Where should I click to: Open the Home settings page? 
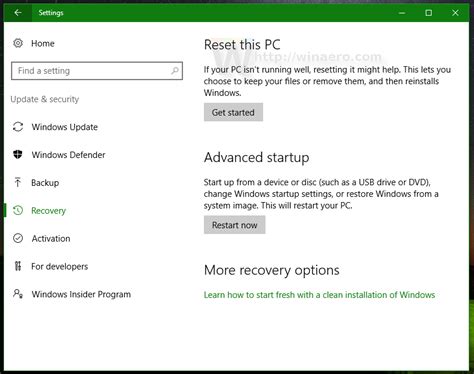[43, 43]
